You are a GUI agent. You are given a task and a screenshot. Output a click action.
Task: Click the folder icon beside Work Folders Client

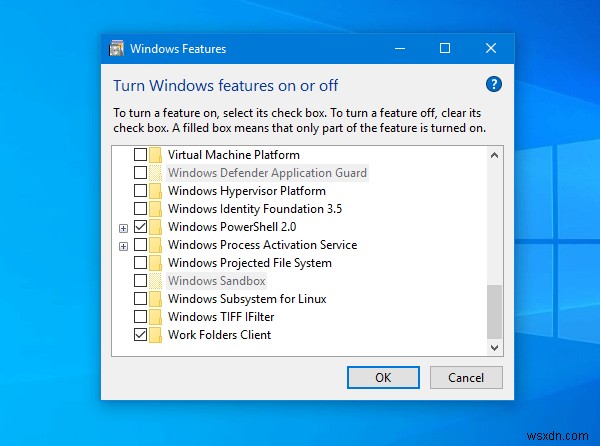click(155, 335)
